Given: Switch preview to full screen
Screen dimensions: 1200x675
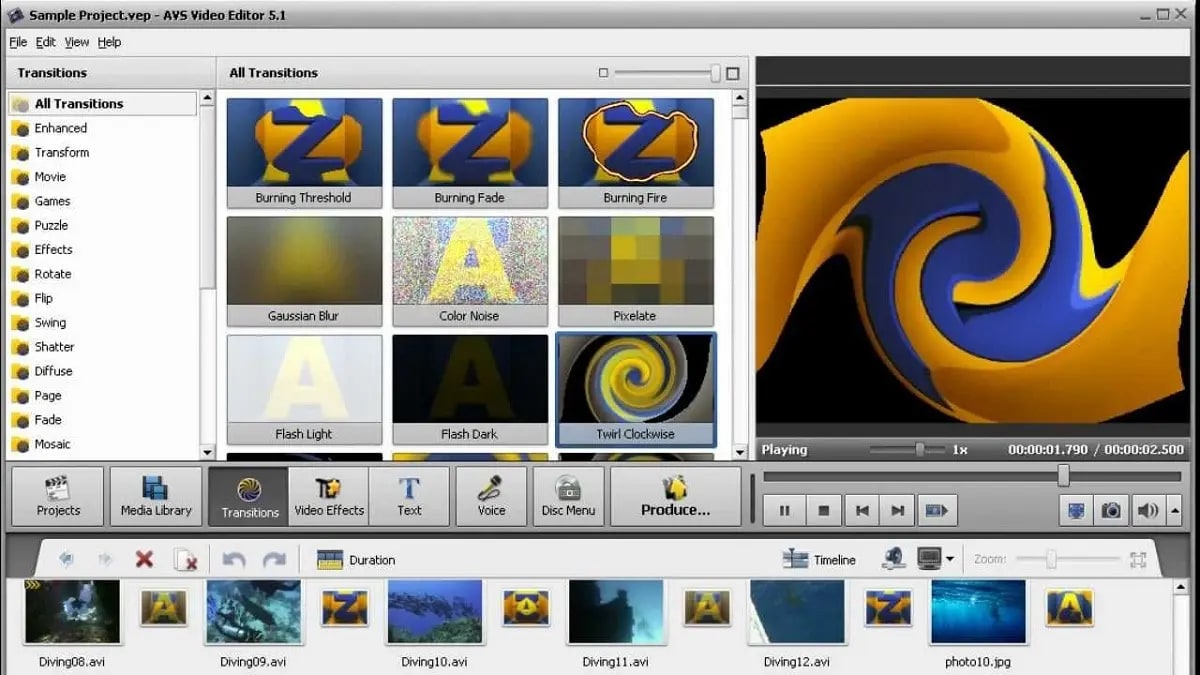Looking at the screenshot, I should click(1076, 510).
